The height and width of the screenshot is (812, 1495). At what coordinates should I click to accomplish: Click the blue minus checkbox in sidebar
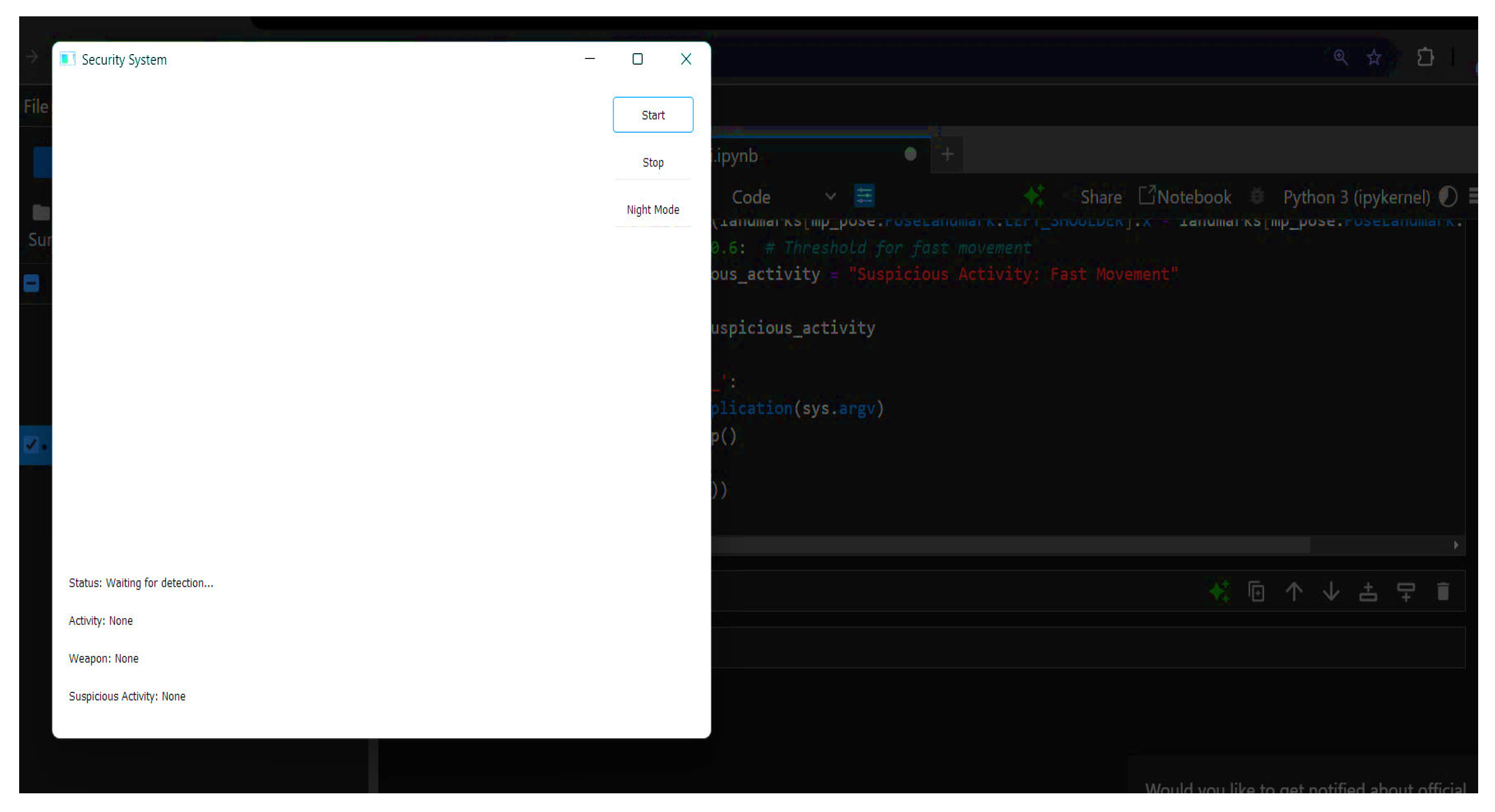point(31,283)
